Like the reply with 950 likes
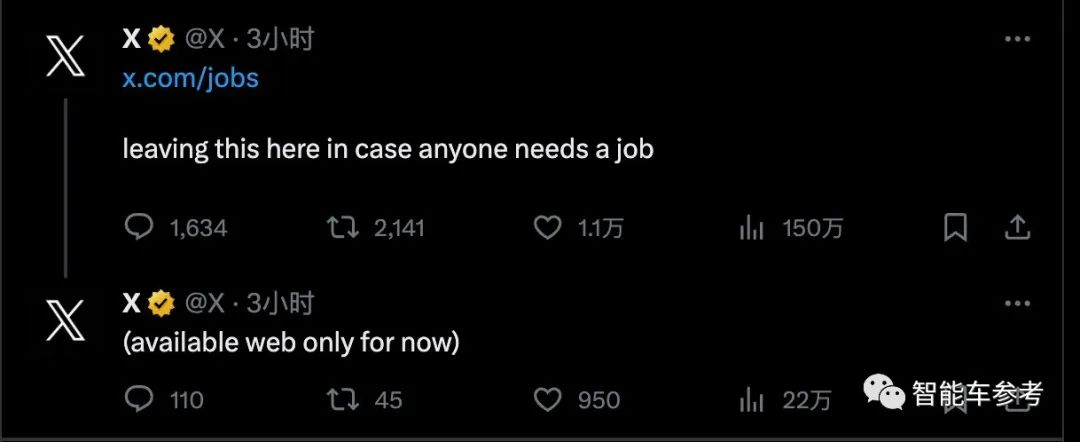 [x=548, y=400]
